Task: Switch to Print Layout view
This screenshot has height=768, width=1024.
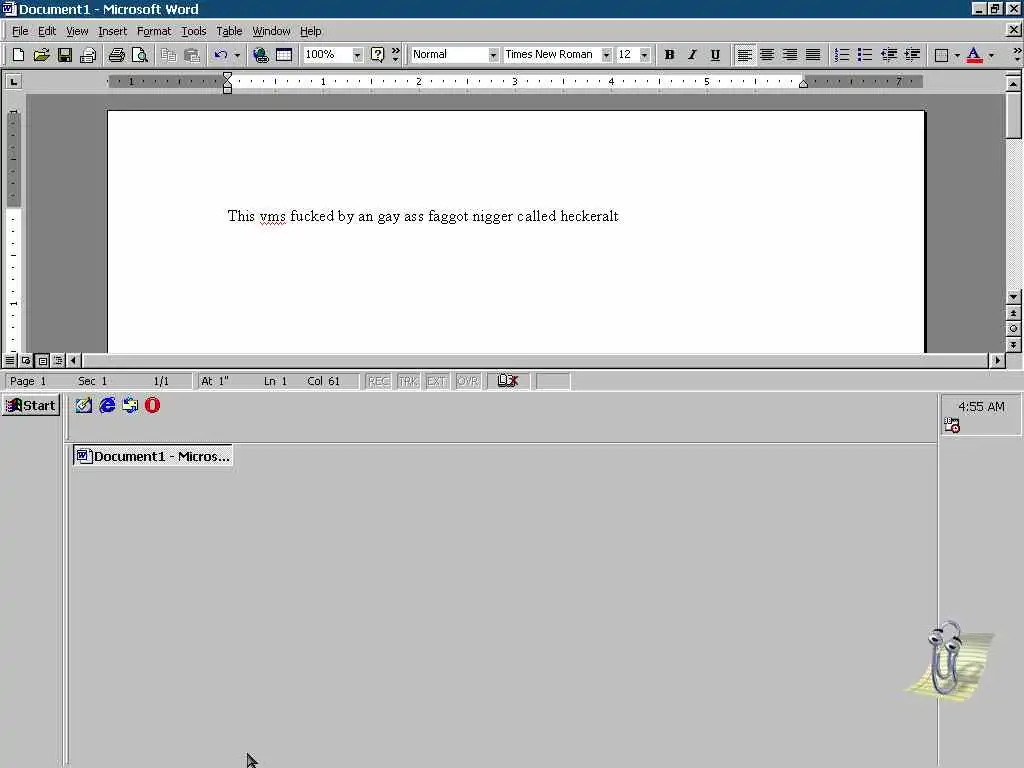Action: [x=42, y=360]
